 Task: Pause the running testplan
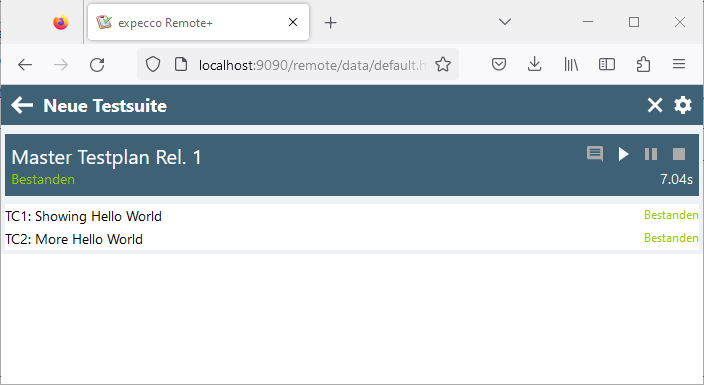651,154
